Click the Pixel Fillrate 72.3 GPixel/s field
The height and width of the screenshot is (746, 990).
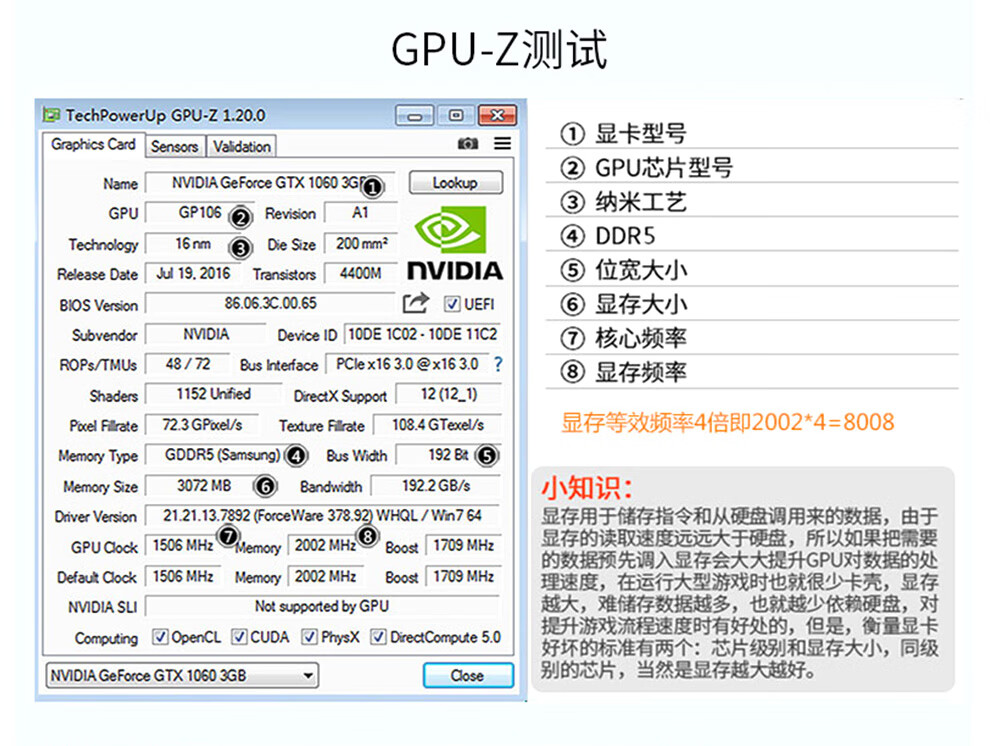pyautogui.click(x=202, y=425)
